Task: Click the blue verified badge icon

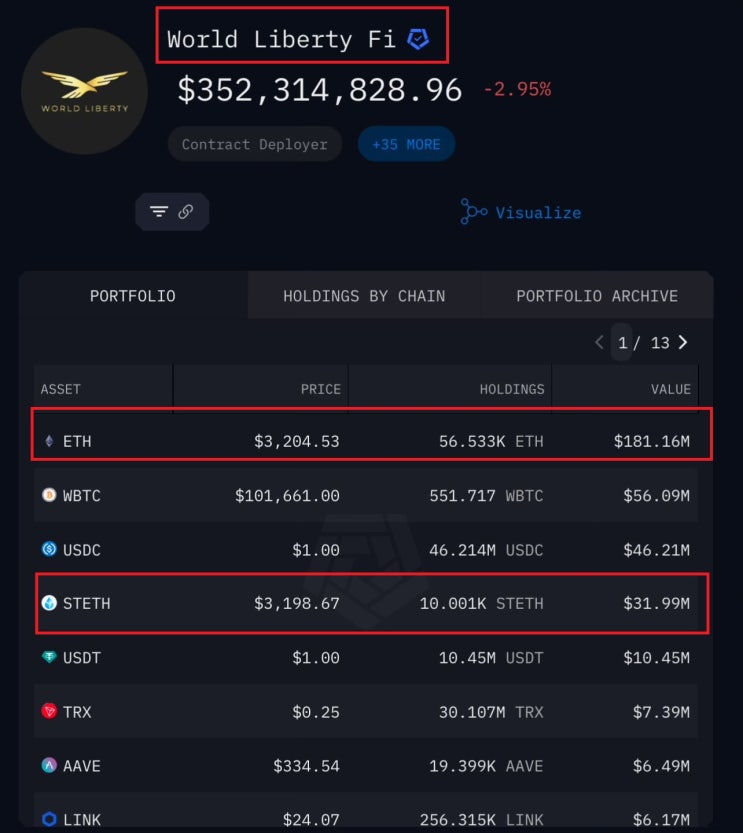Action: [418, 40]
